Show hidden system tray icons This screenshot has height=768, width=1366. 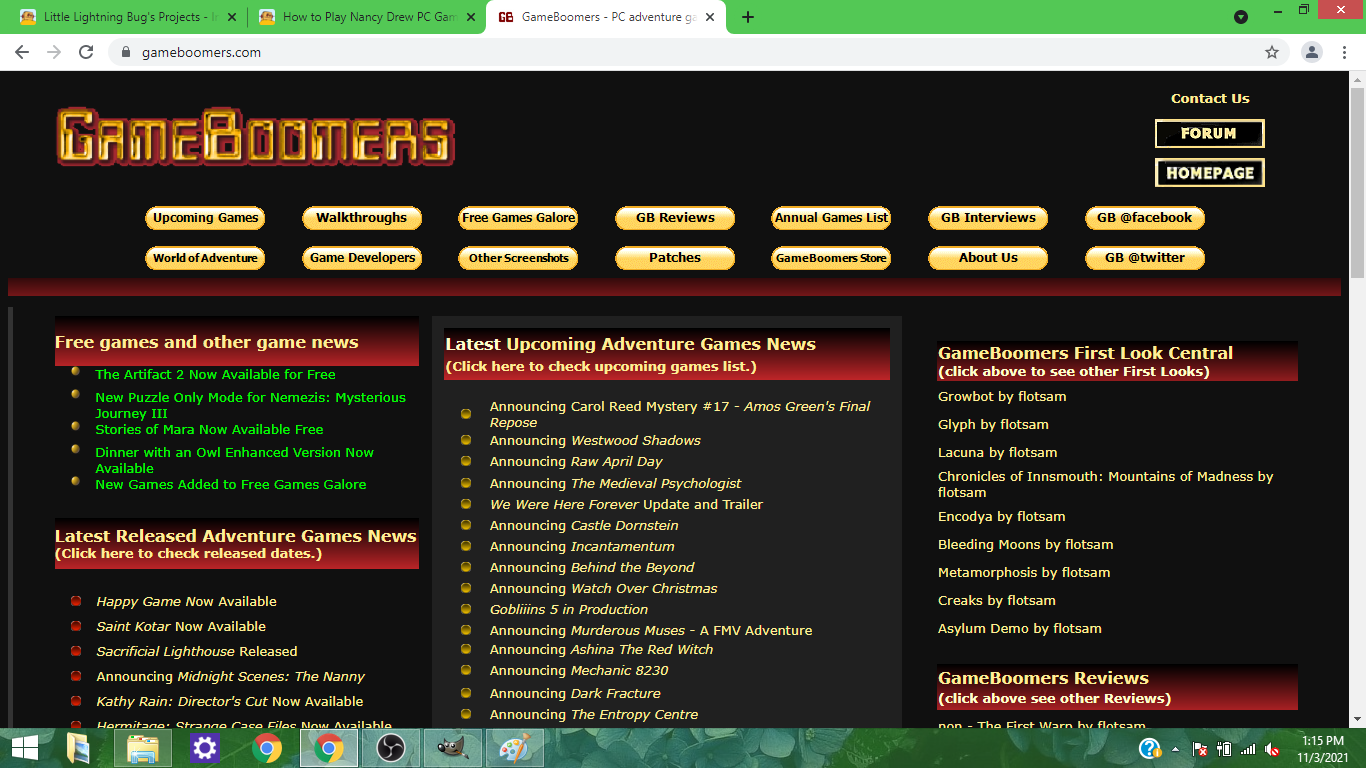click(1175, 748)
